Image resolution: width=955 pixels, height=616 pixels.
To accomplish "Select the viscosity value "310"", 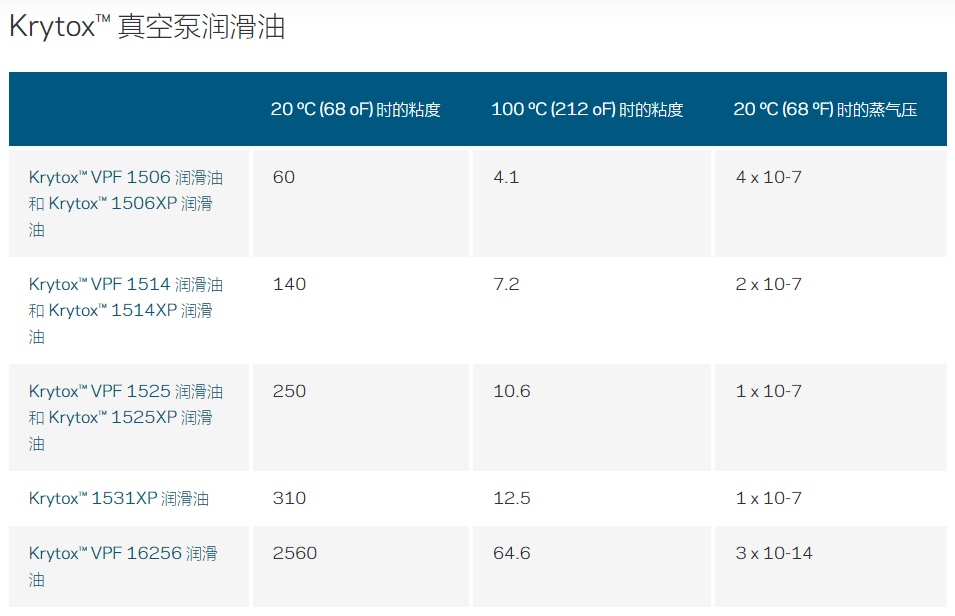I will pyautogui.click(x=289, y=498).
